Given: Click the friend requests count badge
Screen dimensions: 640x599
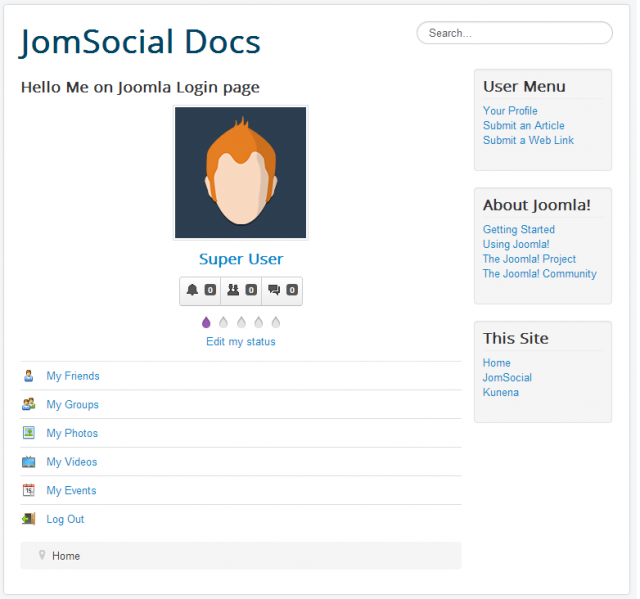Looking at the screenshot, I should (251, 290).
